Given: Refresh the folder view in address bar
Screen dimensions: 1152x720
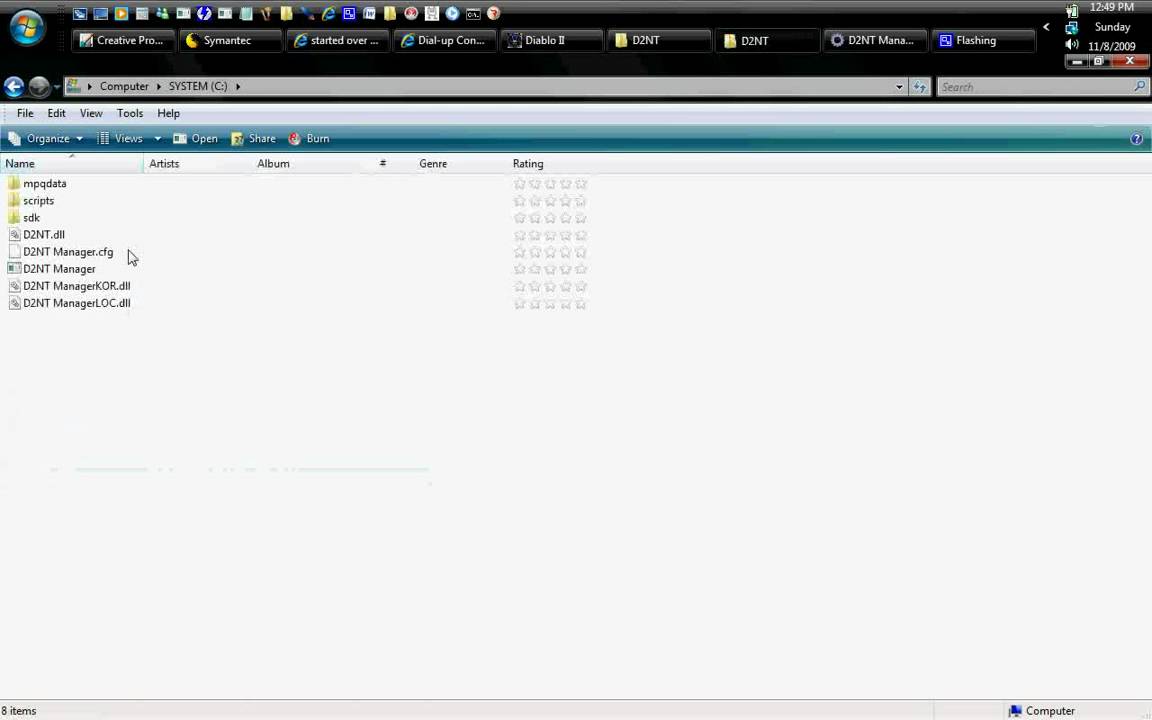Looking at the screenshot, I should pos(920,87).
